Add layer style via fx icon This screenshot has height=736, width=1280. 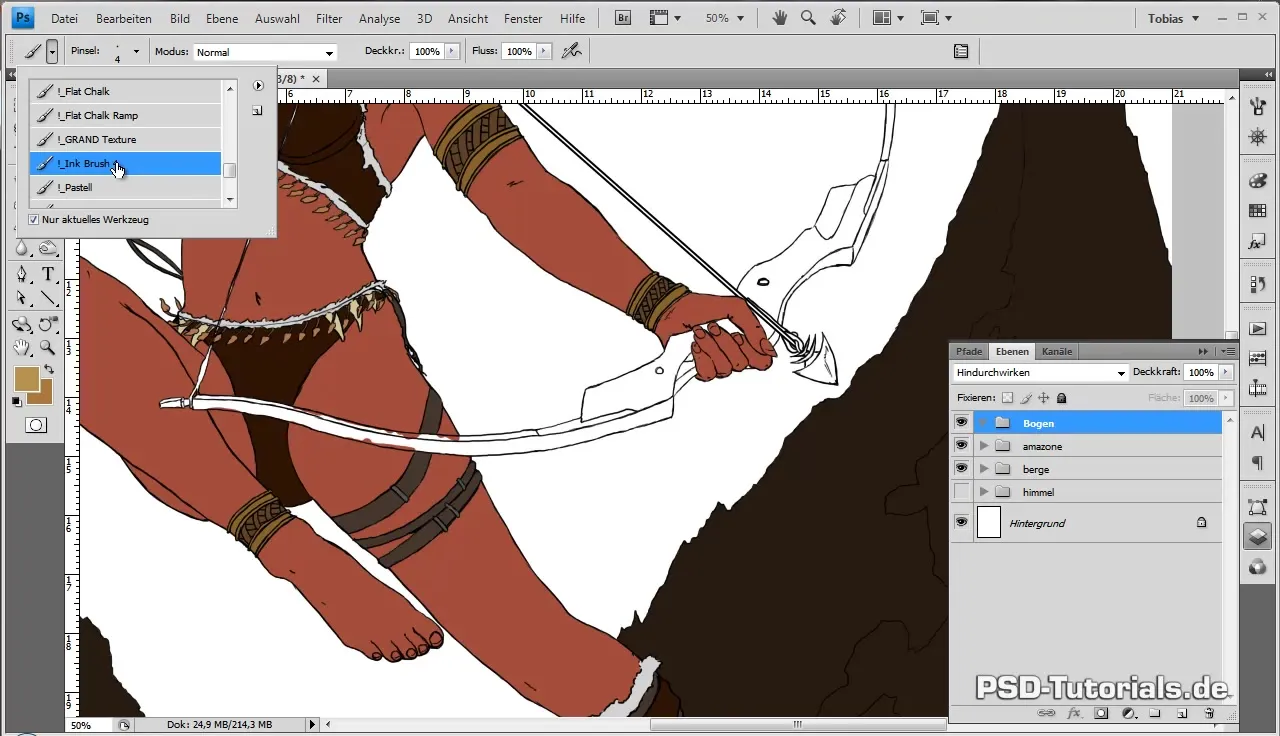click(1075, 713)
